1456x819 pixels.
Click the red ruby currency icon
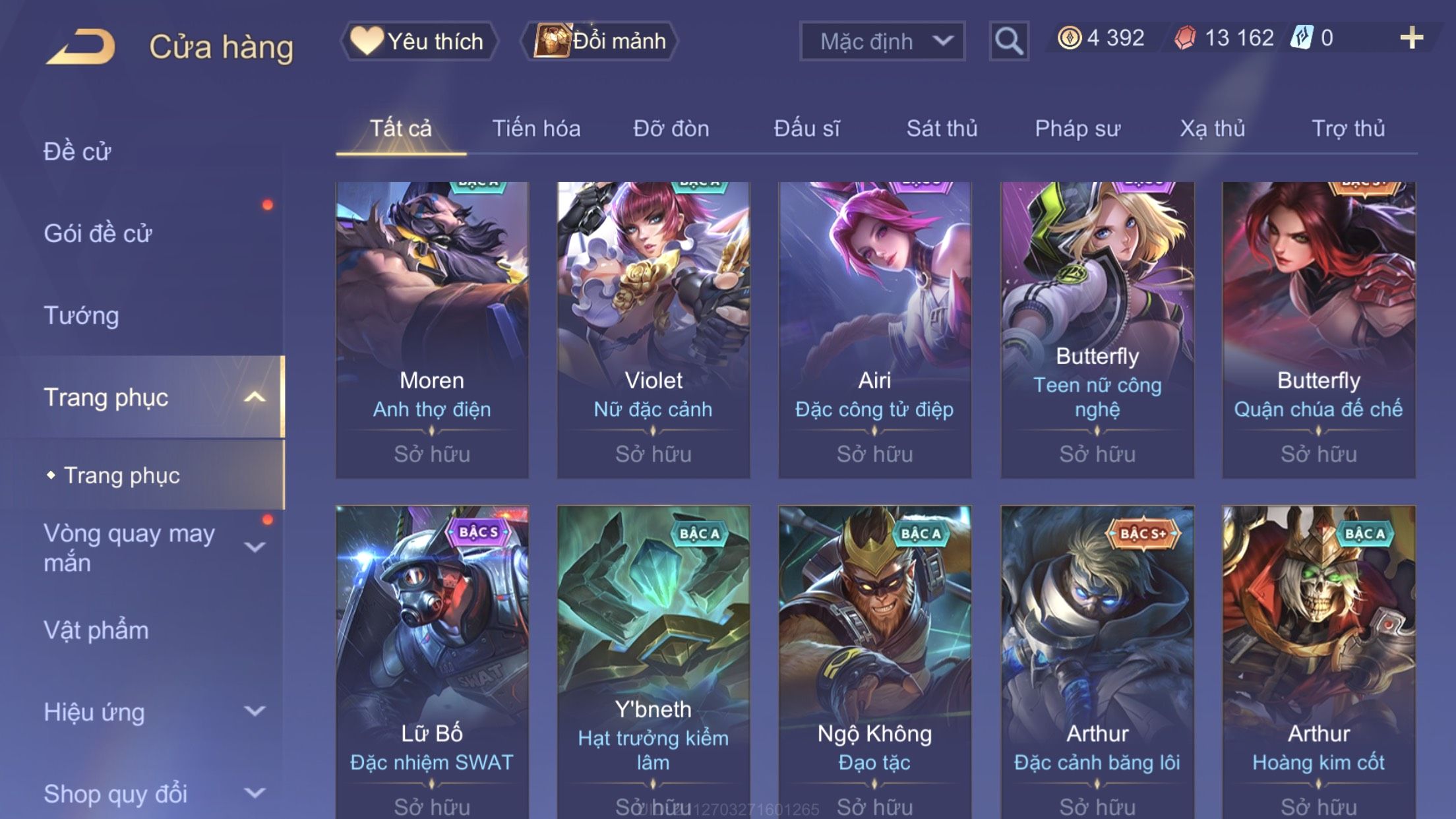coord(1184,38)
